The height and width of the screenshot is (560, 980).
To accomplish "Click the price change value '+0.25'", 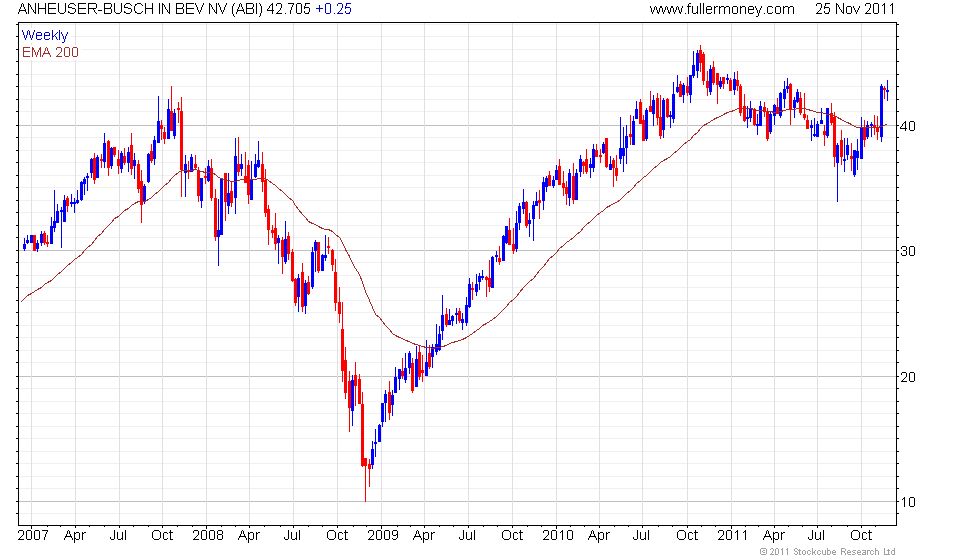I will point(333,9).
